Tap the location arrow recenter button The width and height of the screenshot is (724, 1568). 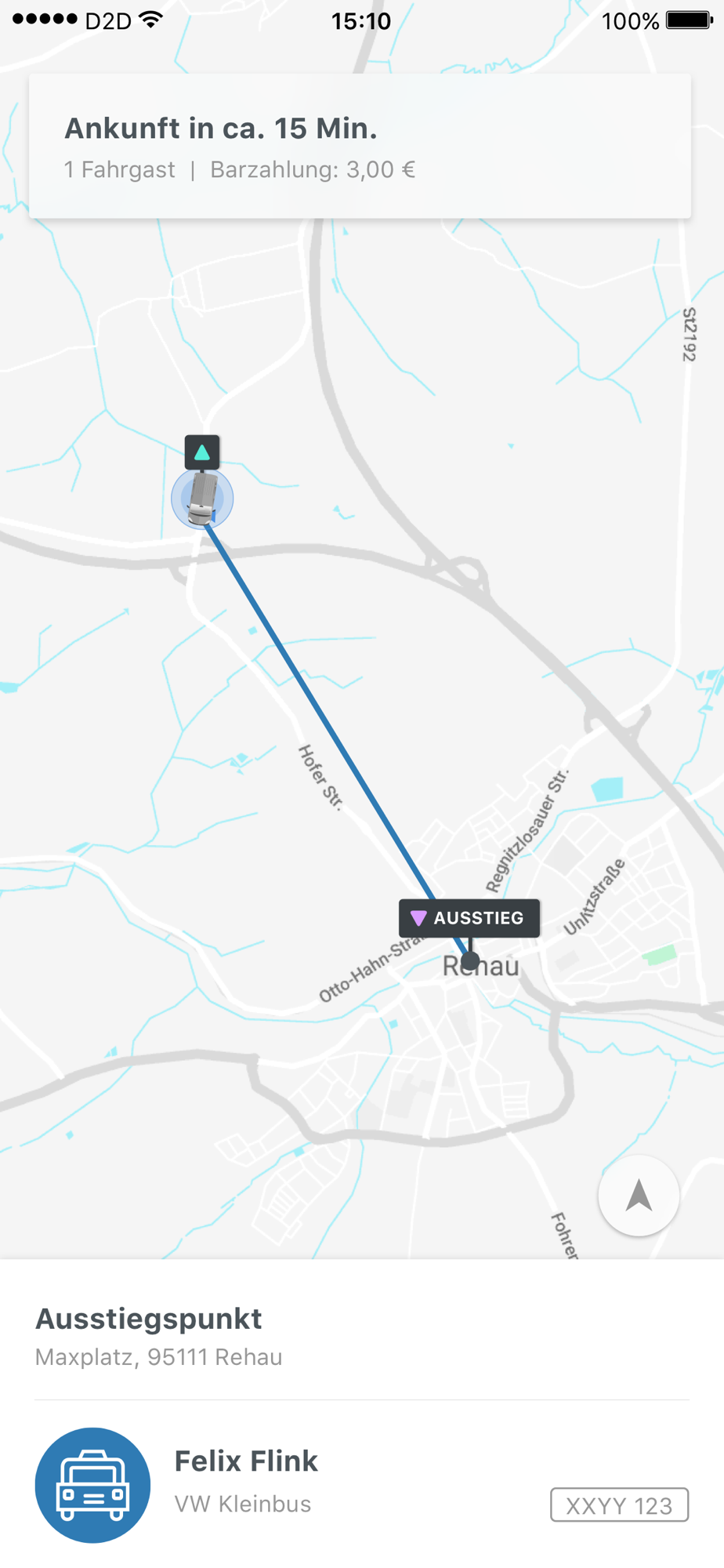(639, 1196)
